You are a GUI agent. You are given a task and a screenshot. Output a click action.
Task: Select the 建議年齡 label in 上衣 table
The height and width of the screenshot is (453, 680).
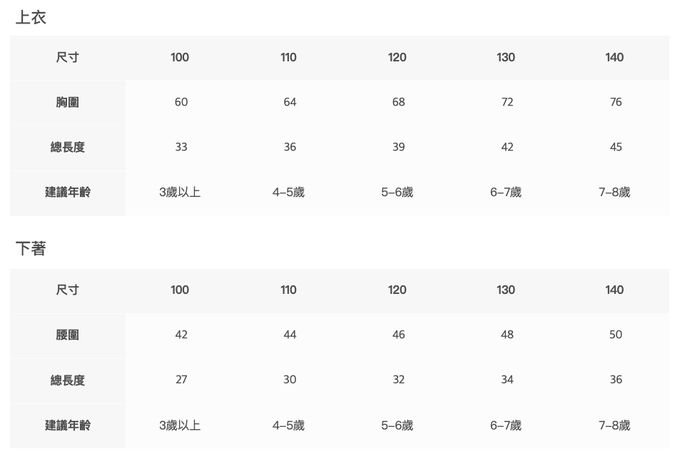click(x=68, y=192)
